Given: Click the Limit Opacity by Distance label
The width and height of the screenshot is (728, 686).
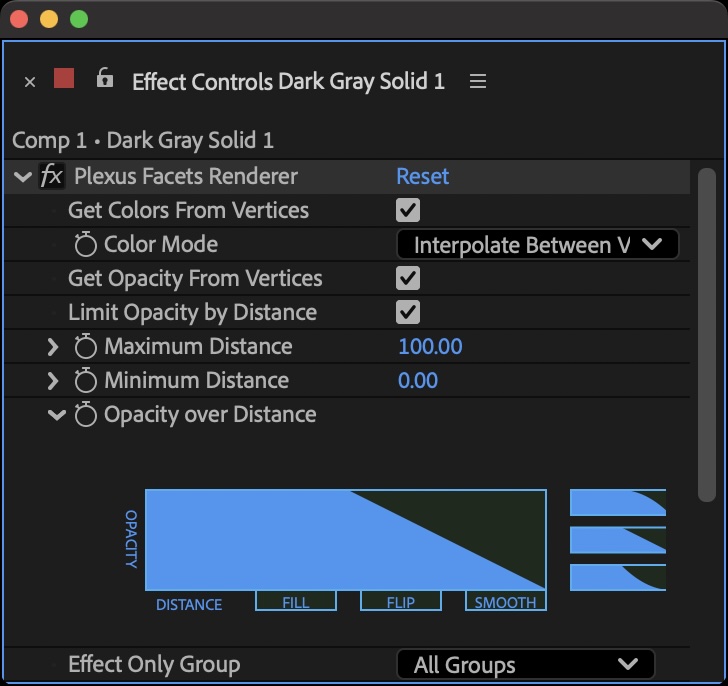Looking at the screenshot, I should point(193,312).
